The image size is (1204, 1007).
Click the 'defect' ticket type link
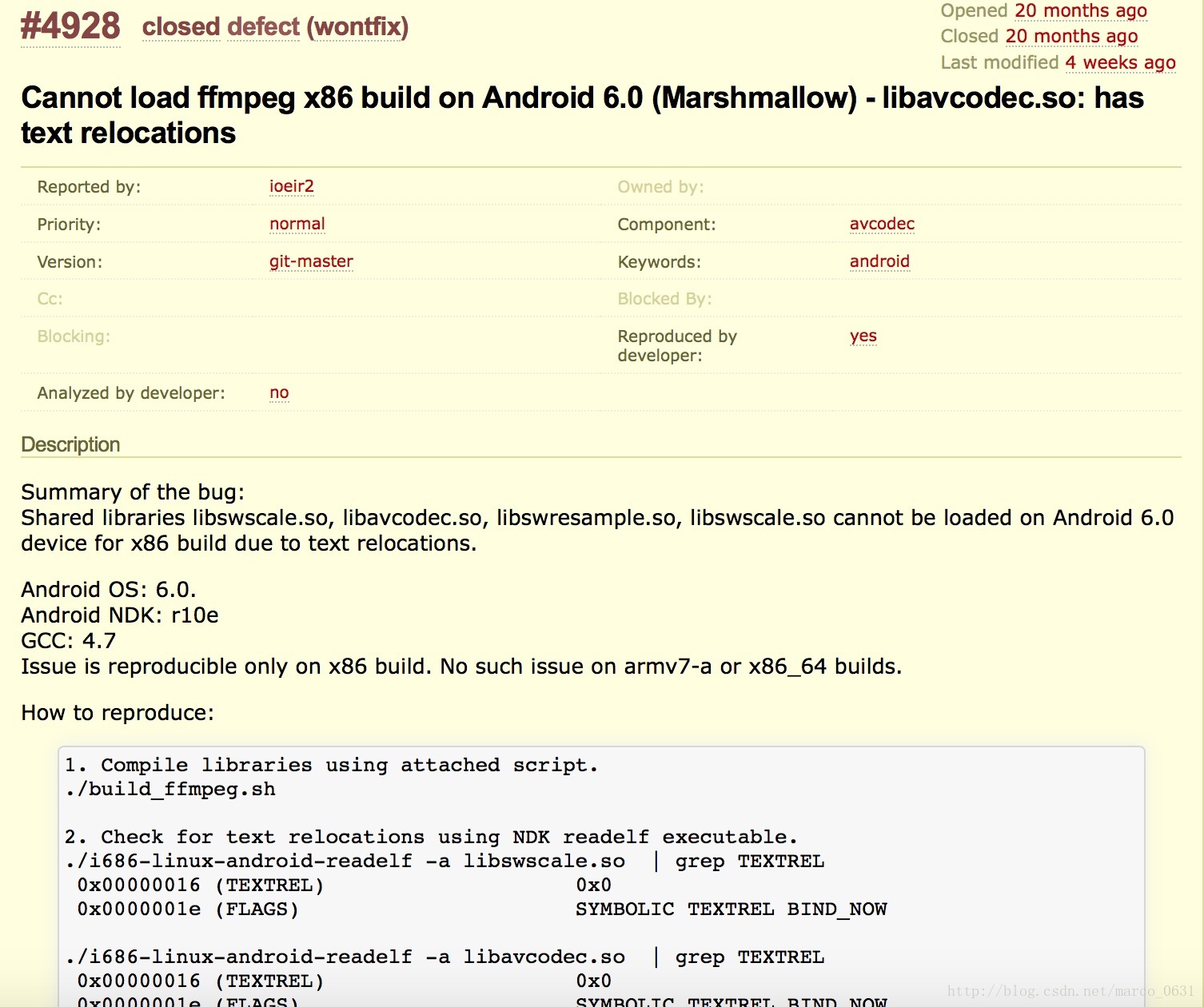click(263, 27)
